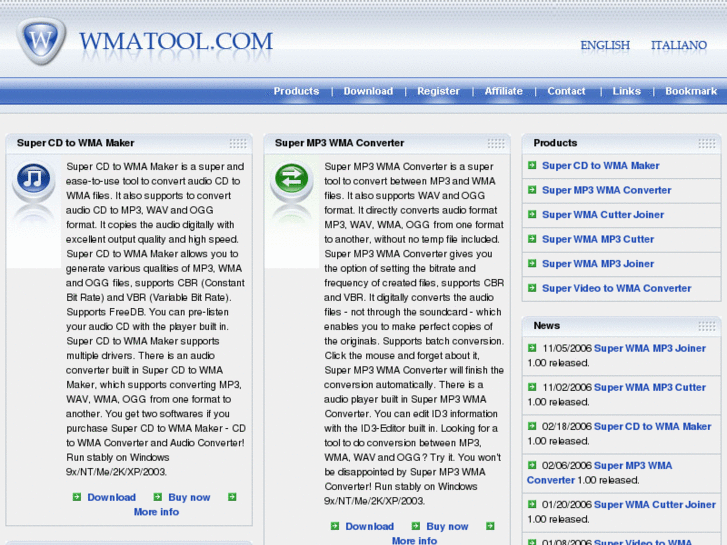Open Super WMA Cutter Joiner news link

click(655, 504)
